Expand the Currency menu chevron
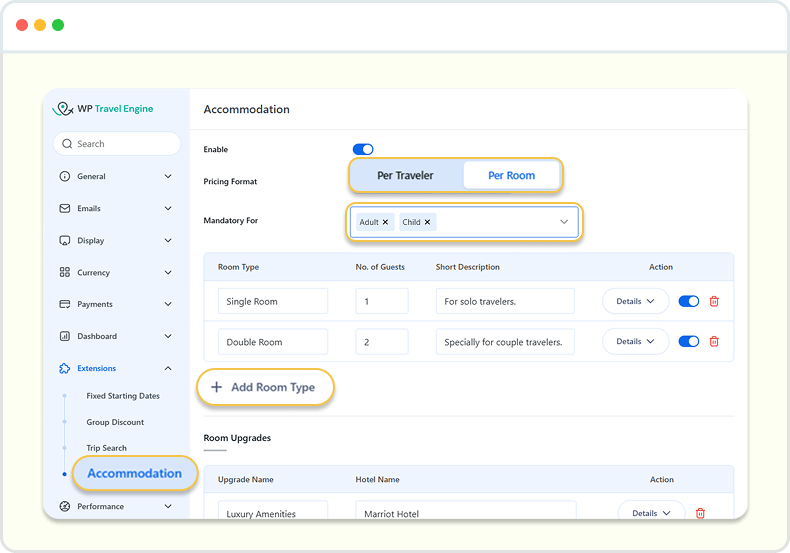The width and height of the screenshot is (790, 553). point(168,272)
